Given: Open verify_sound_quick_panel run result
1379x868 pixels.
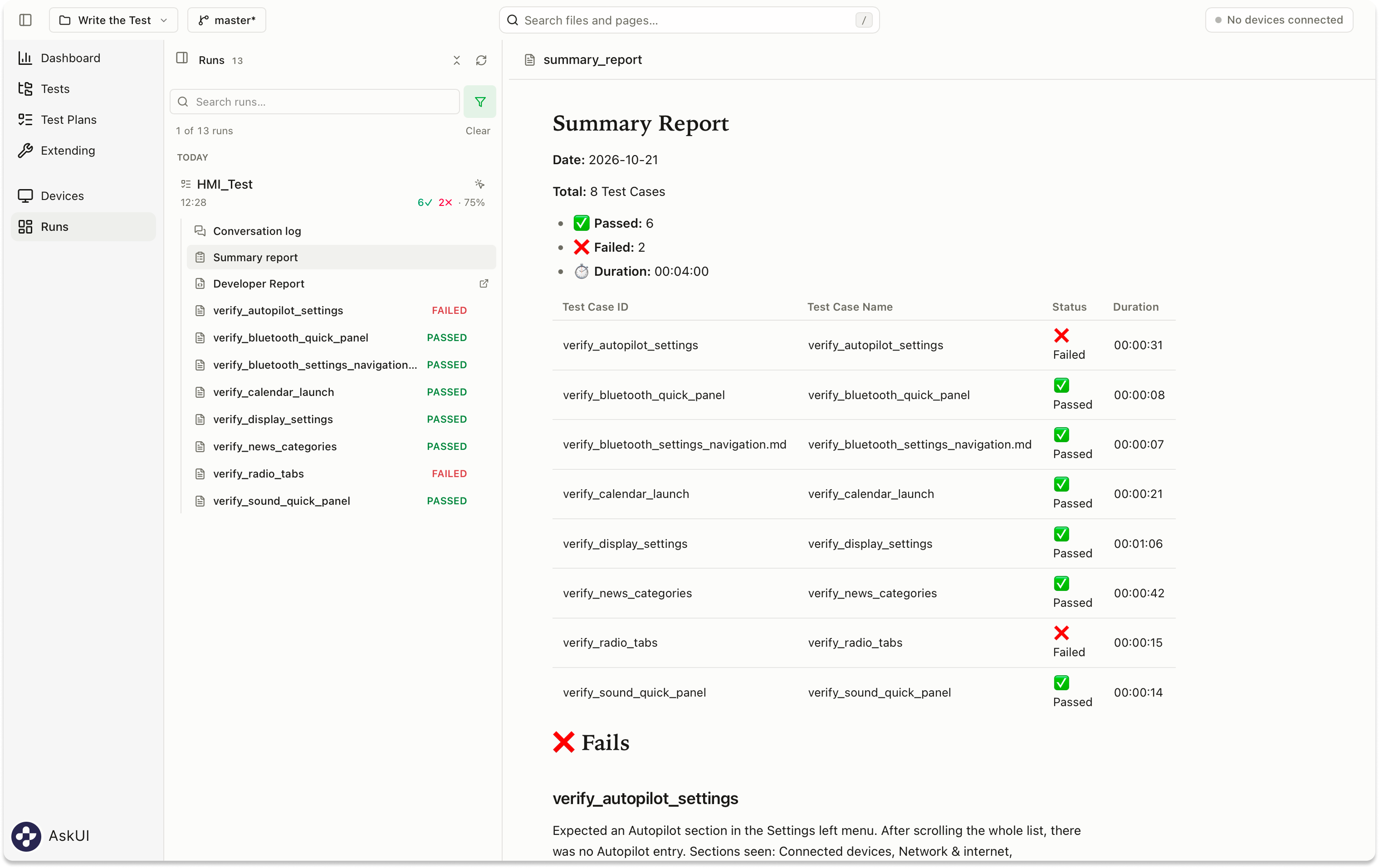Looking at the screenshot, I should pyautogui.click(x=341, y=501).
